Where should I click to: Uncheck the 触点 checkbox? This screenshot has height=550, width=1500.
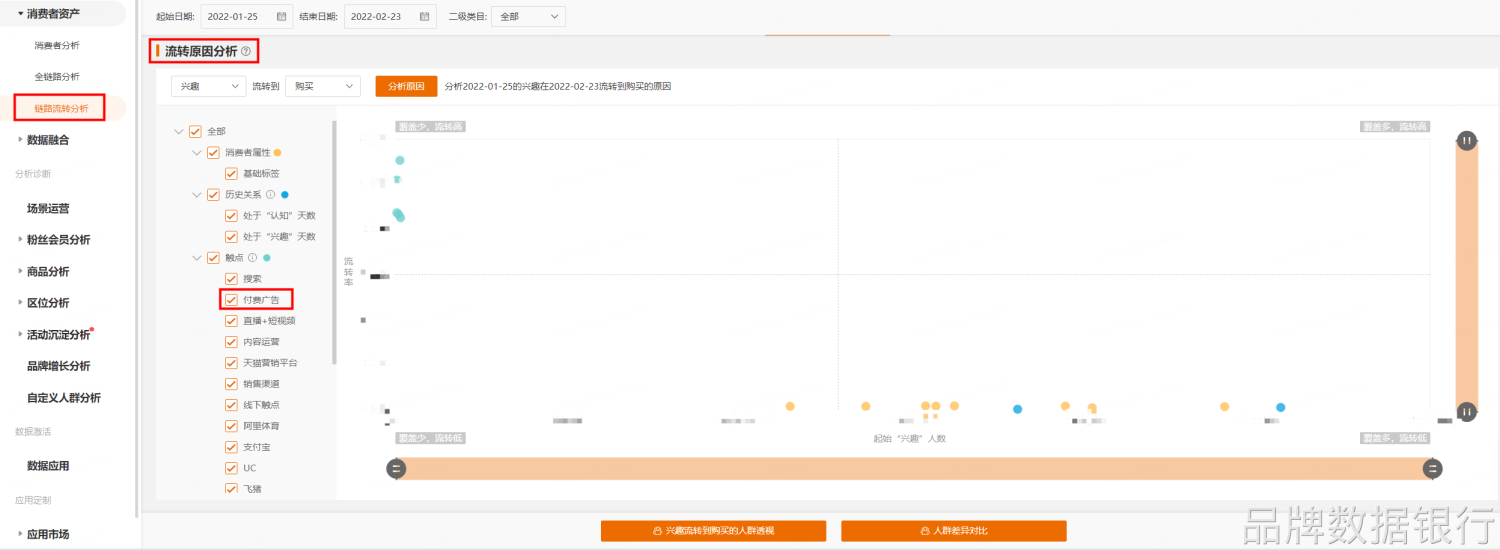point(213,257)
